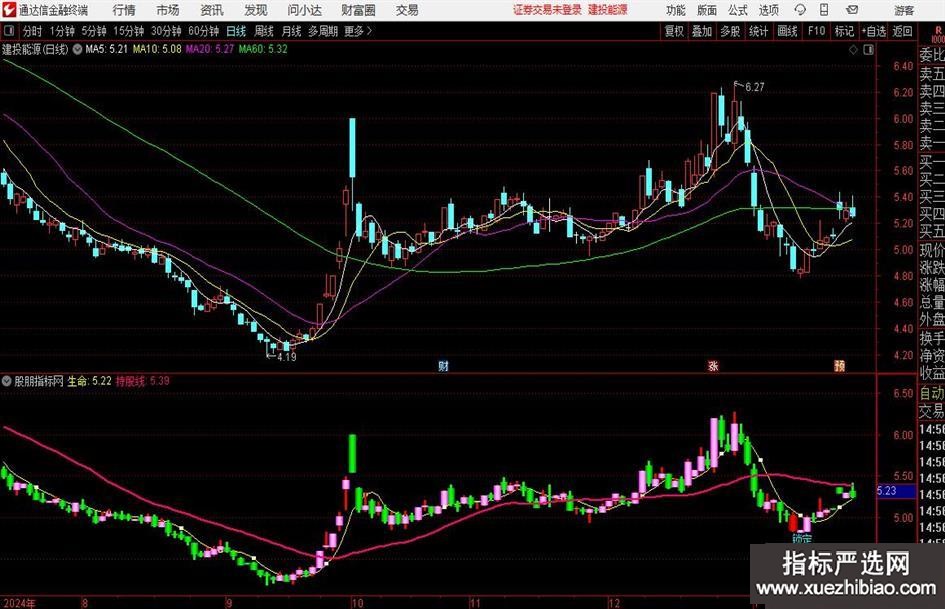Switch to 5分钟 chart period
This screenshot has height=609, width=945.
click(x=93, y=31)
